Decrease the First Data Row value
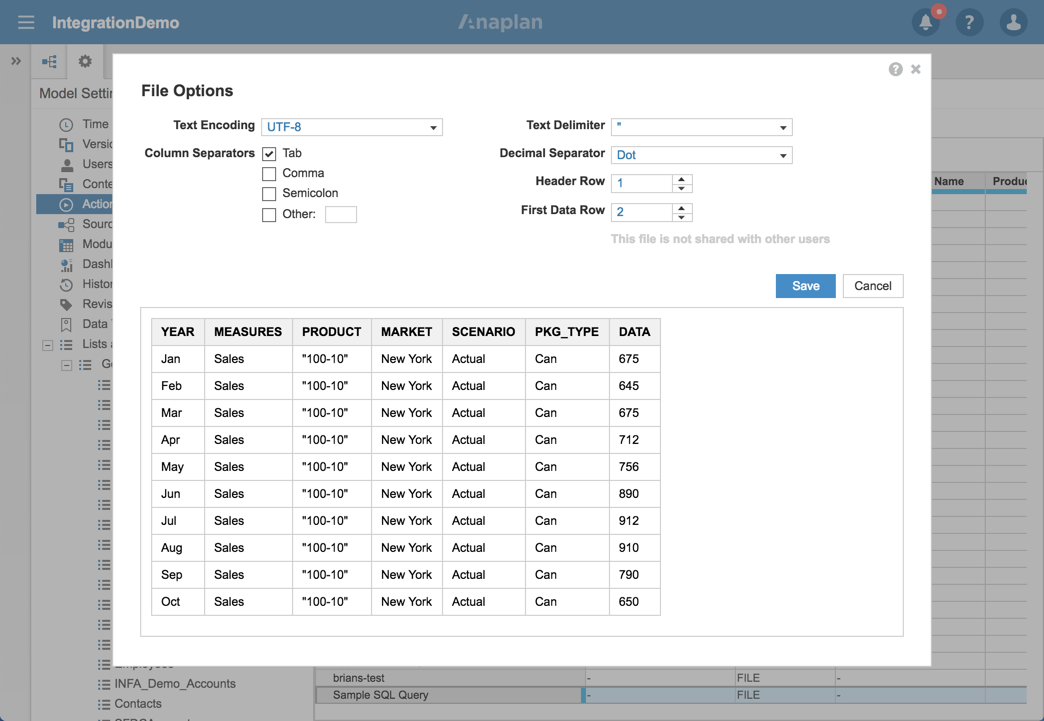The image size is (1044, 721). click(682, 217)
